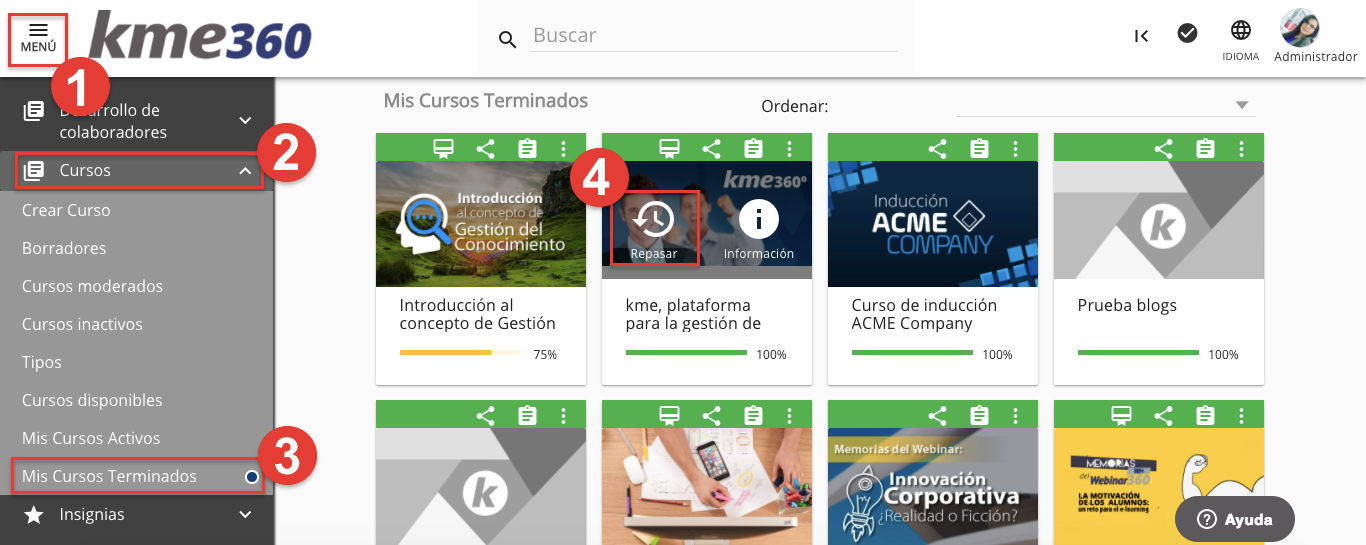
Task: Open Tipos in the sidebar
Action: pyautogui.click(x=42, y=362)
